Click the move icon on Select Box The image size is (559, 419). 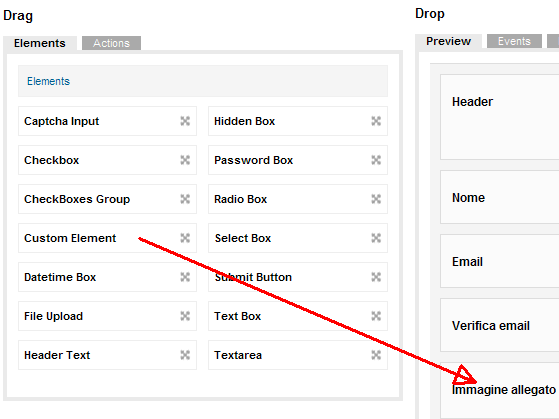pos(376,238)
